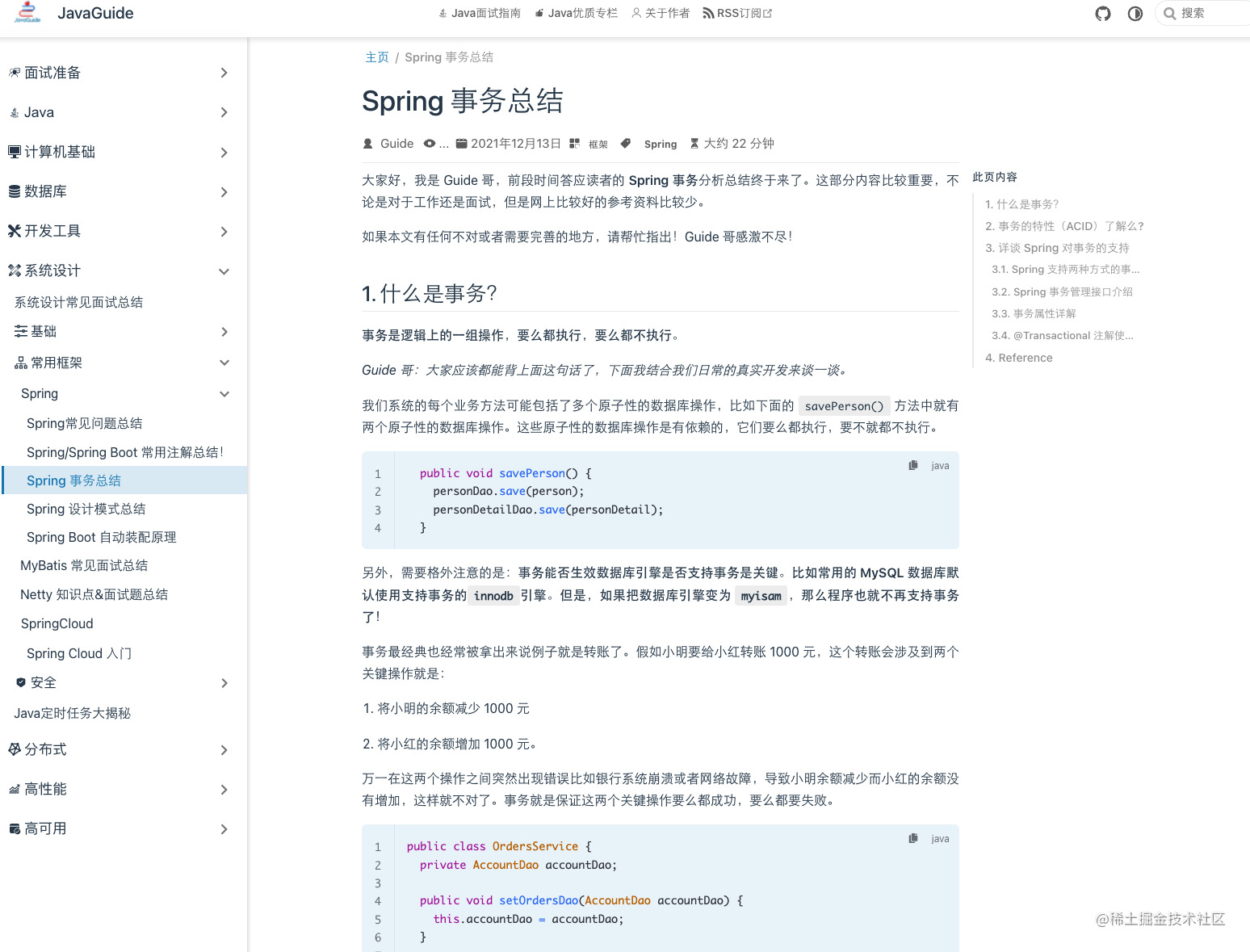Expand the 数据库 section chevron

[224, 192]
